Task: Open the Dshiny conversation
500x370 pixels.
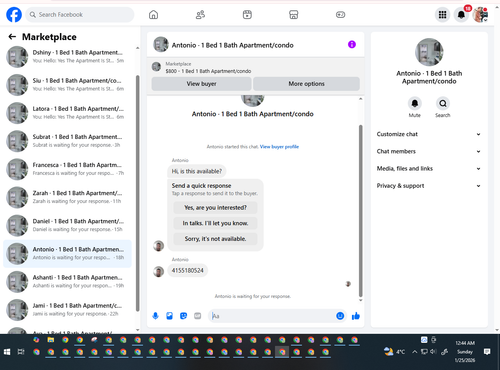Action: pyautogui.click(x=68, y=57)
